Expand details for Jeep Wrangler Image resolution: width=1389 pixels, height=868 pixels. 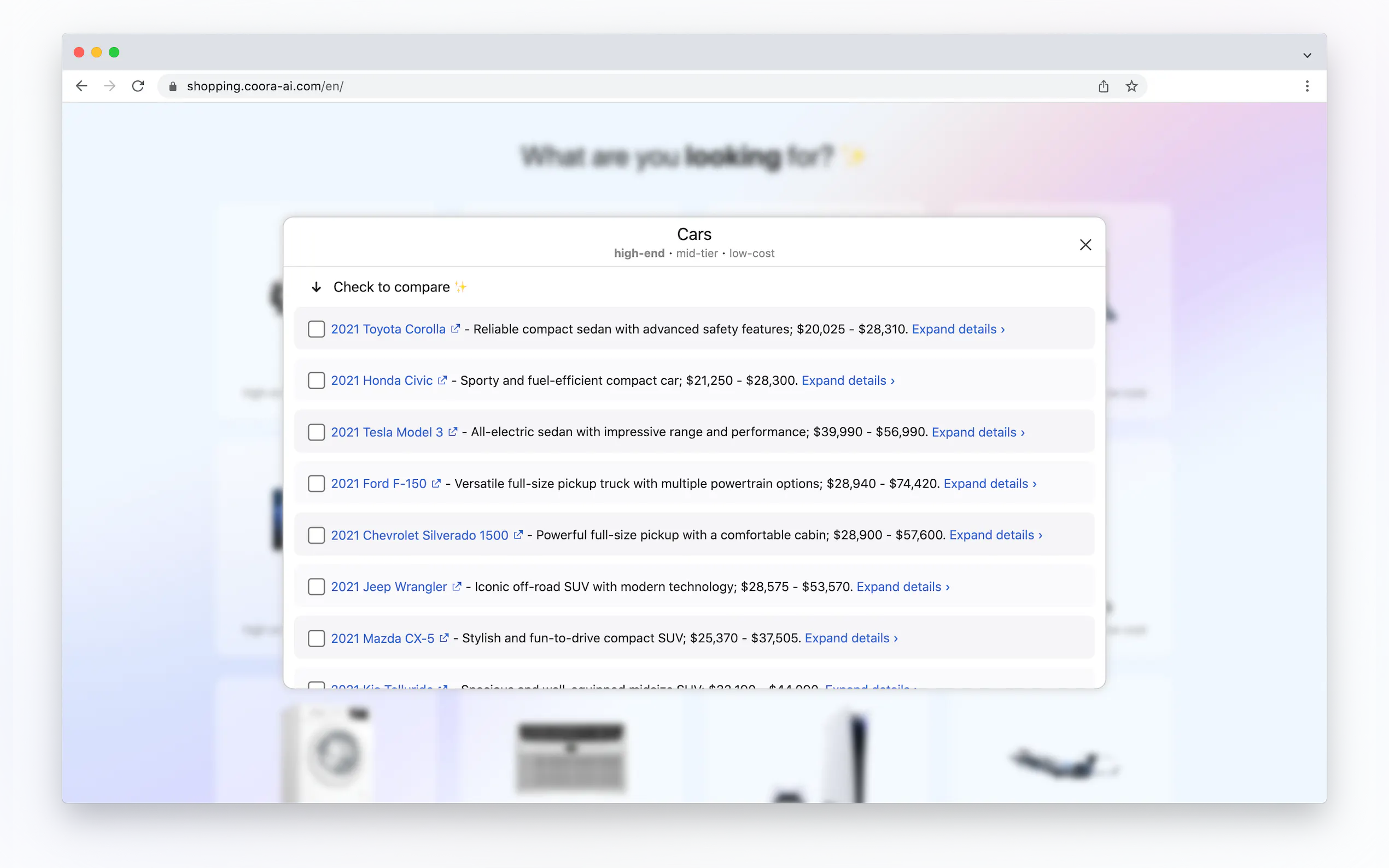click(x=903, y=586)
